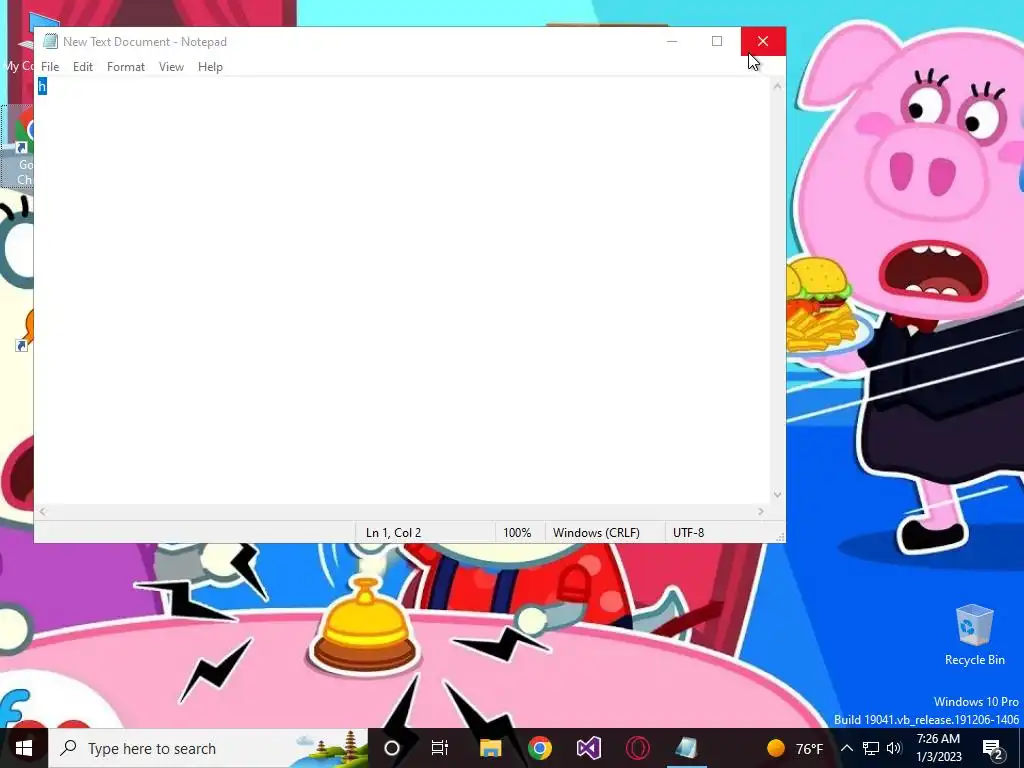Open the View menu in Notepad

(x=171, y=67)
